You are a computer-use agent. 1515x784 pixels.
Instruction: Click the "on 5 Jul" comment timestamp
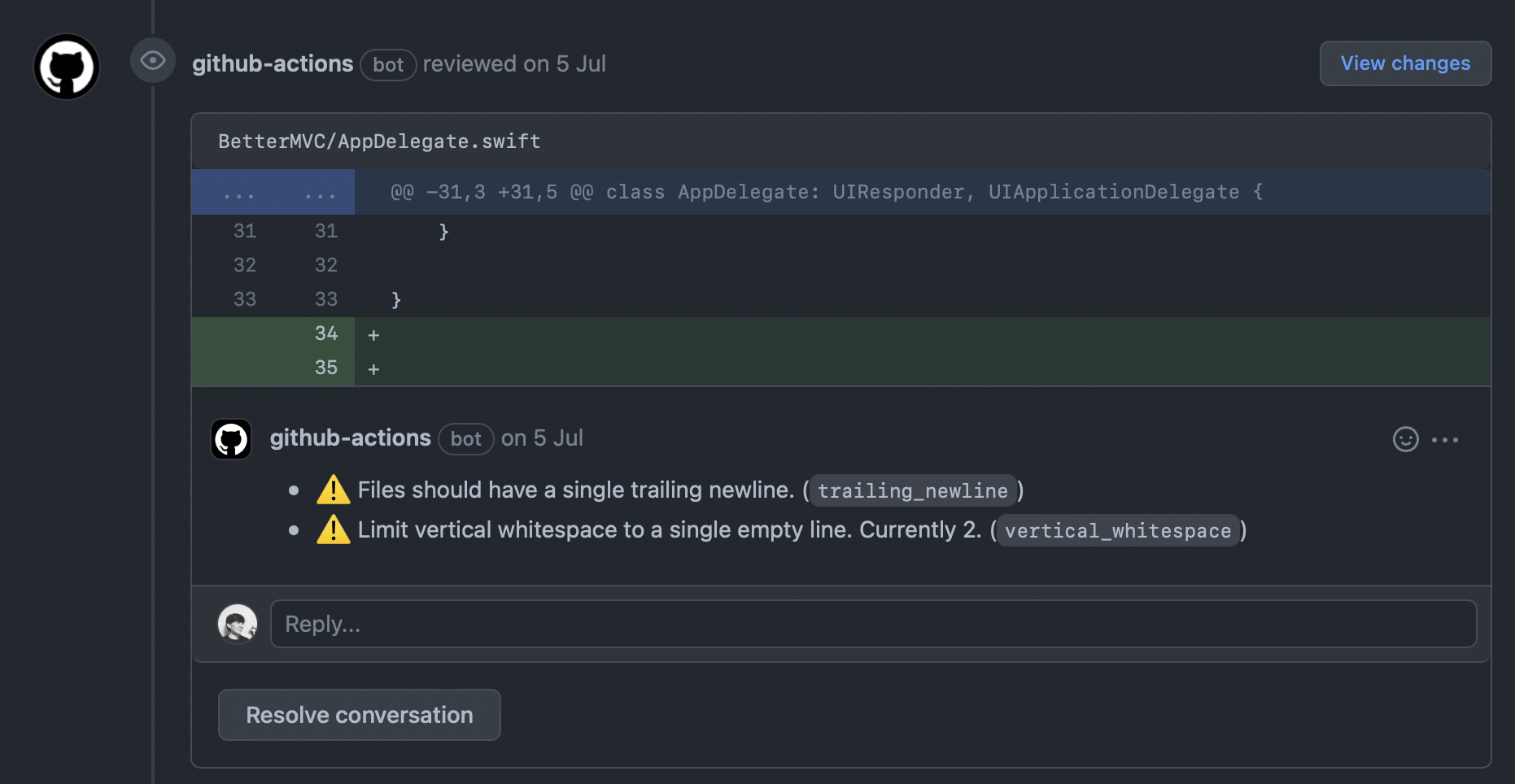pos(542,438)
